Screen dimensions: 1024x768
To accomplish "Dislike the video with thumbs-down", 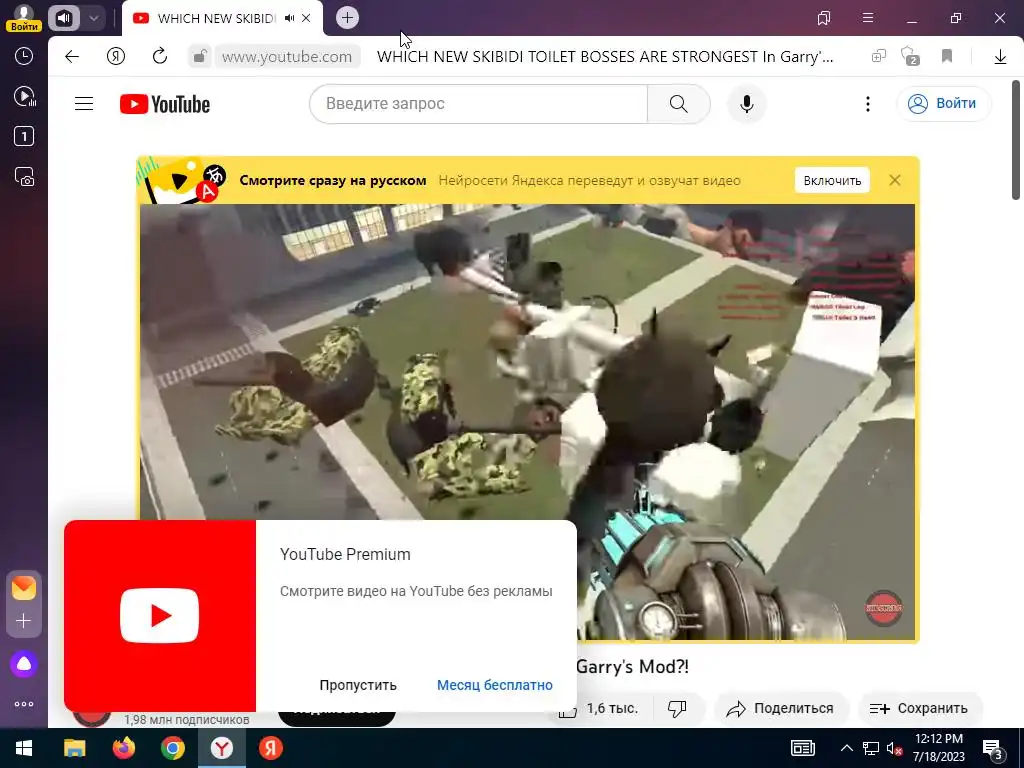I will click(677, 709).
